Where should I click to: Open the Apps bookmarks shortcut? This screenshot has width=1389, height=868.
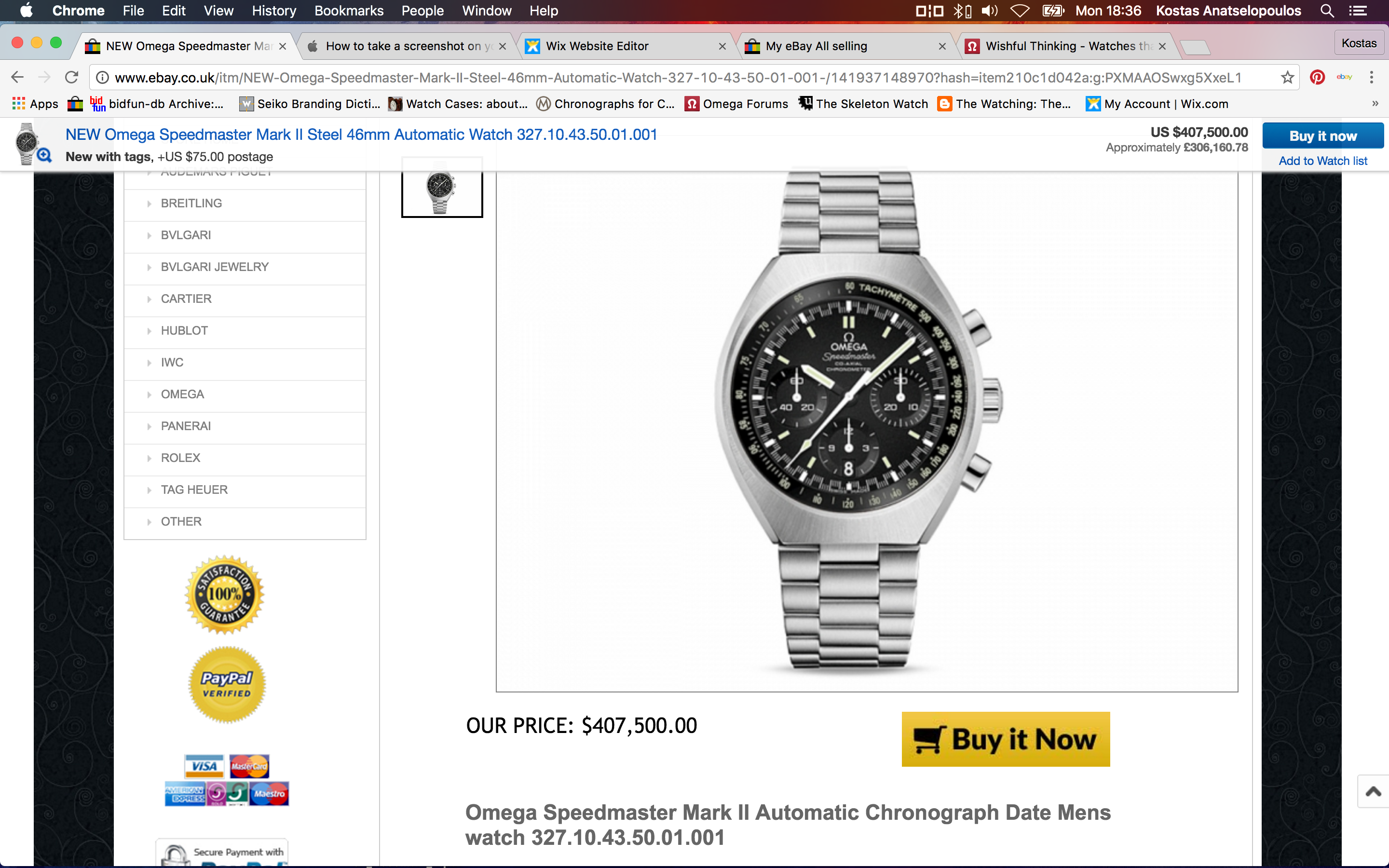(35, 104)
